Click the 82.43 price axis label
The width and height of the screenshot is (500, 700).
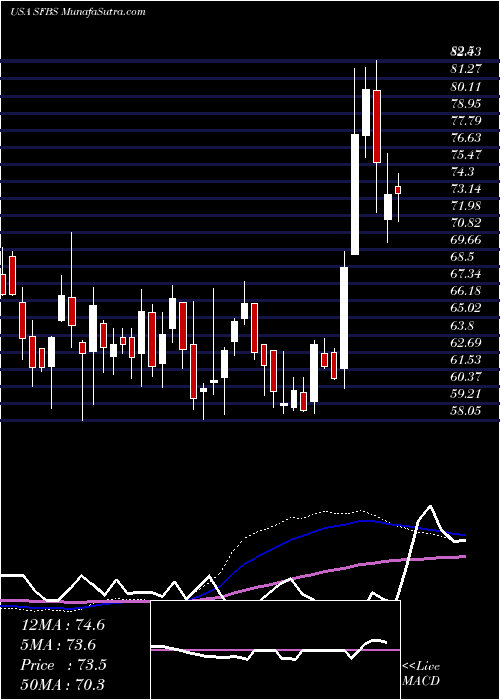point(466,52)
